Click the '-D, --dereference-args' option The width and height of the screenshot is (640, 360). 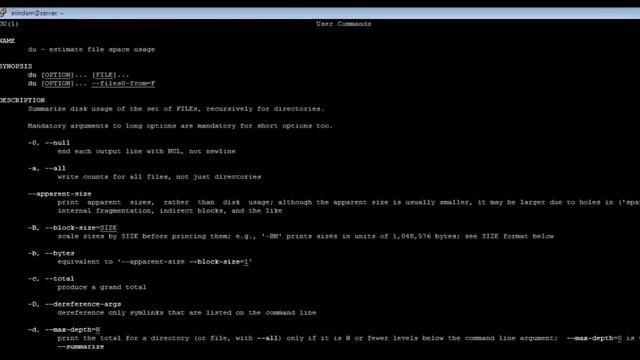tap(74, 304)
